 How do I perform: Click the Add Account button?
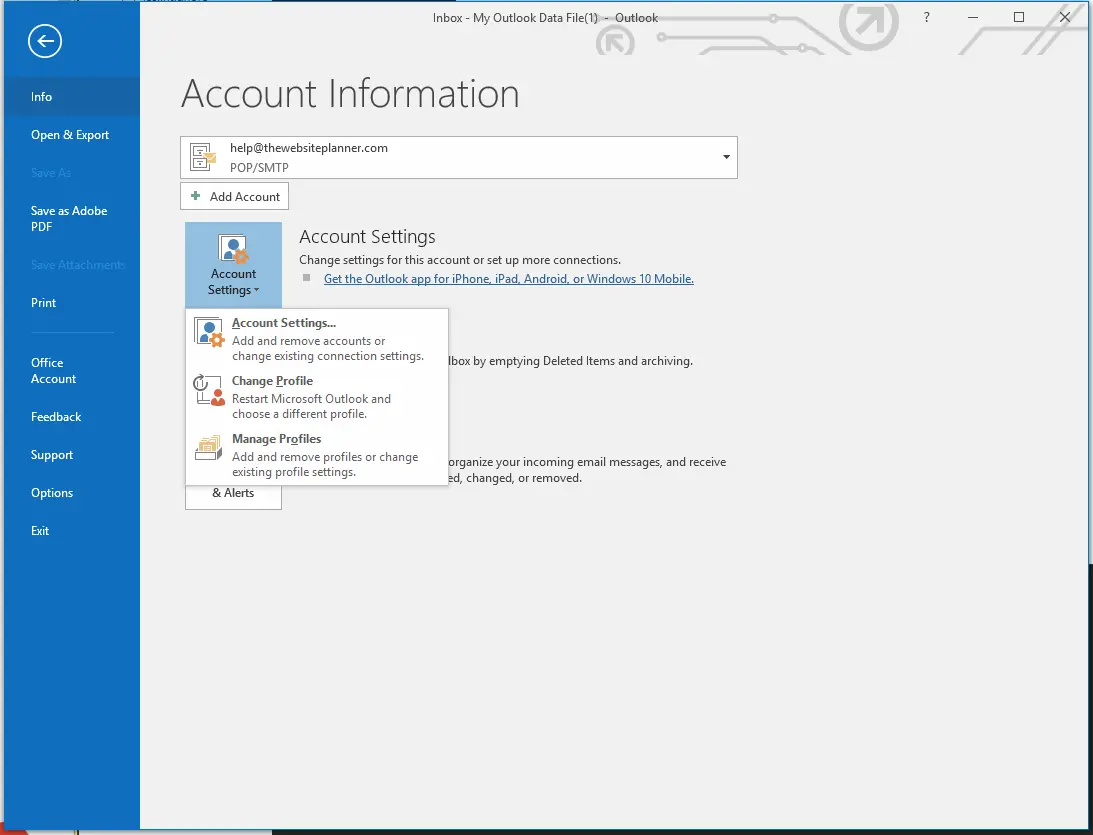pos(234,196)
